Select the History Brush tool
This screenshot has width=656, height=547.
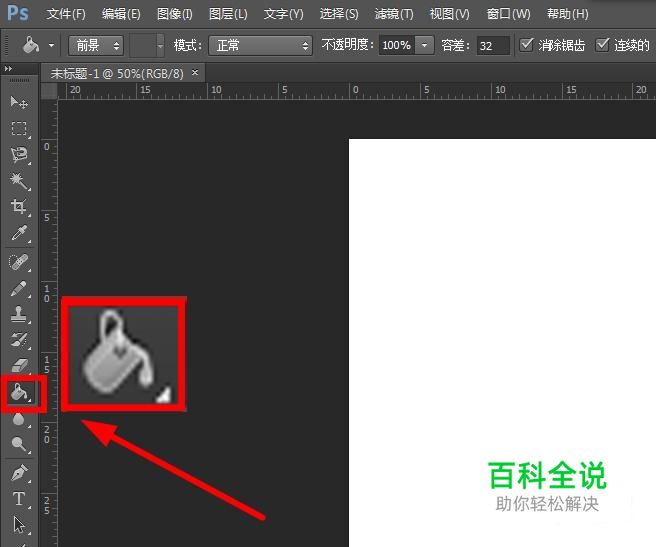[19, 340]
